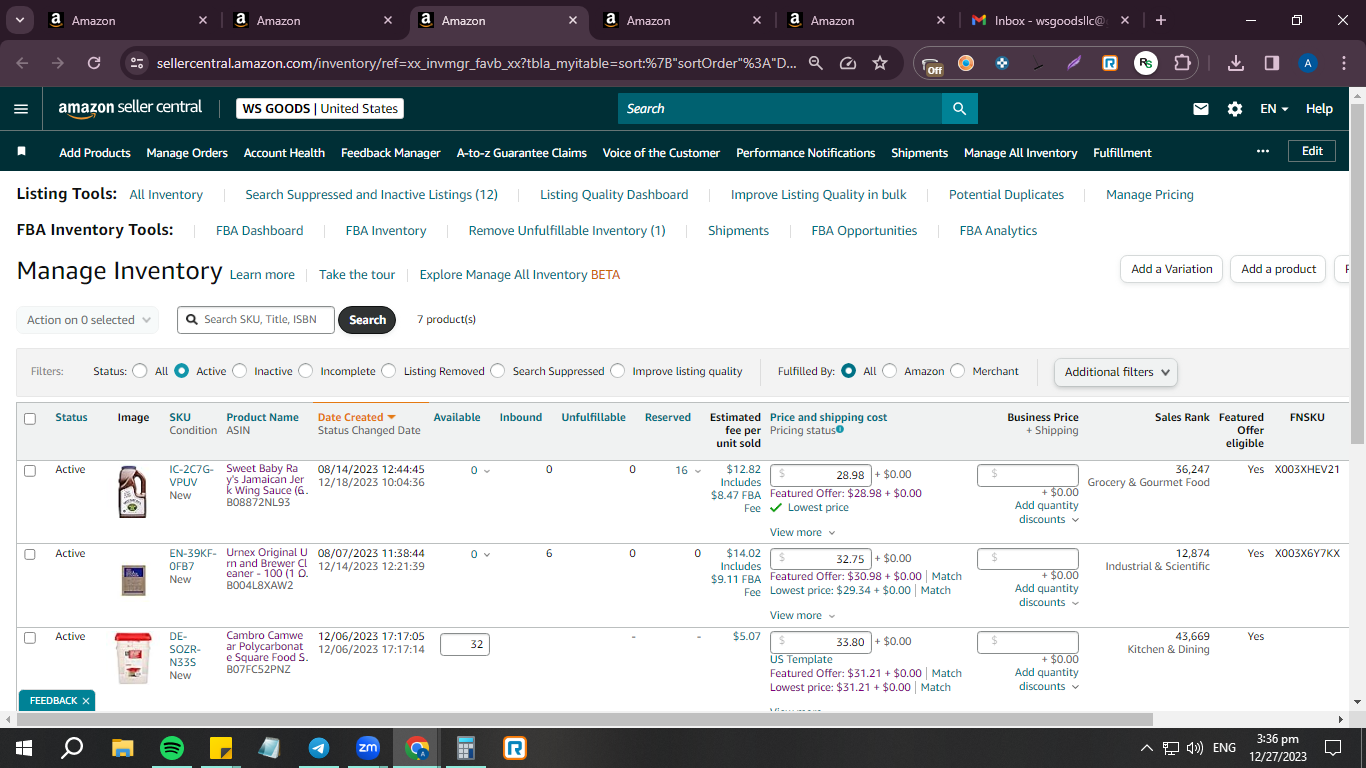Open the Chrome profile avatar
The image size is (1366, 768).
pyautogui.click(x=1307, y=63)
